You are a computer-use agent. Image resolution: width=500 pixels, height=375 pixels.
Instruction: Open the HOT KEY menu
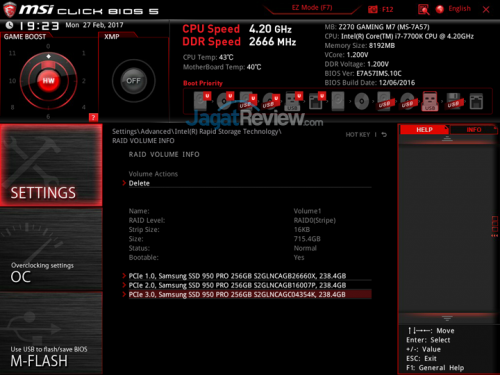[358, 135]
